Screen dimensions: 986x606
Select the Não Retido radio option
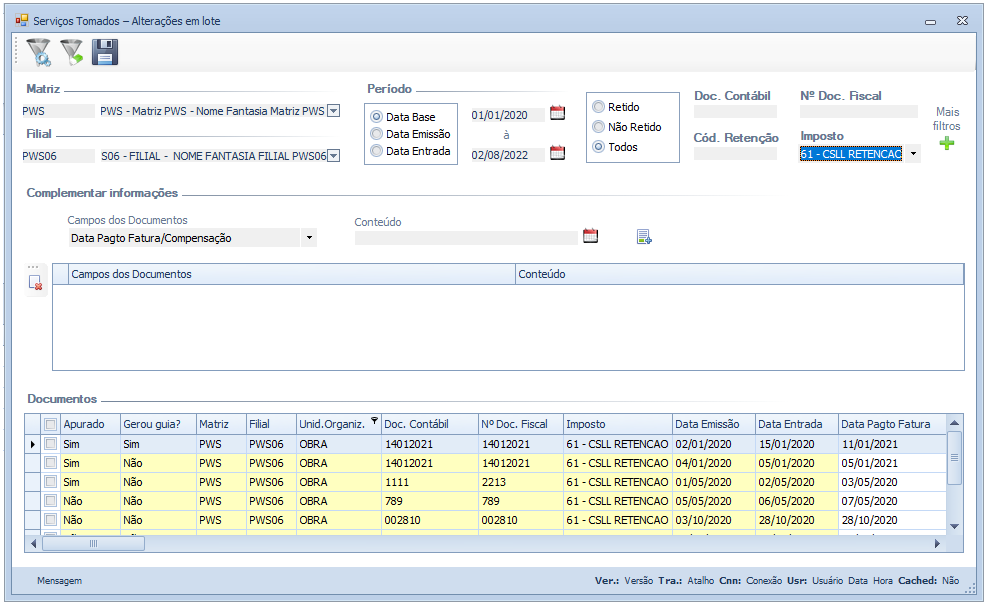point(599,127)
